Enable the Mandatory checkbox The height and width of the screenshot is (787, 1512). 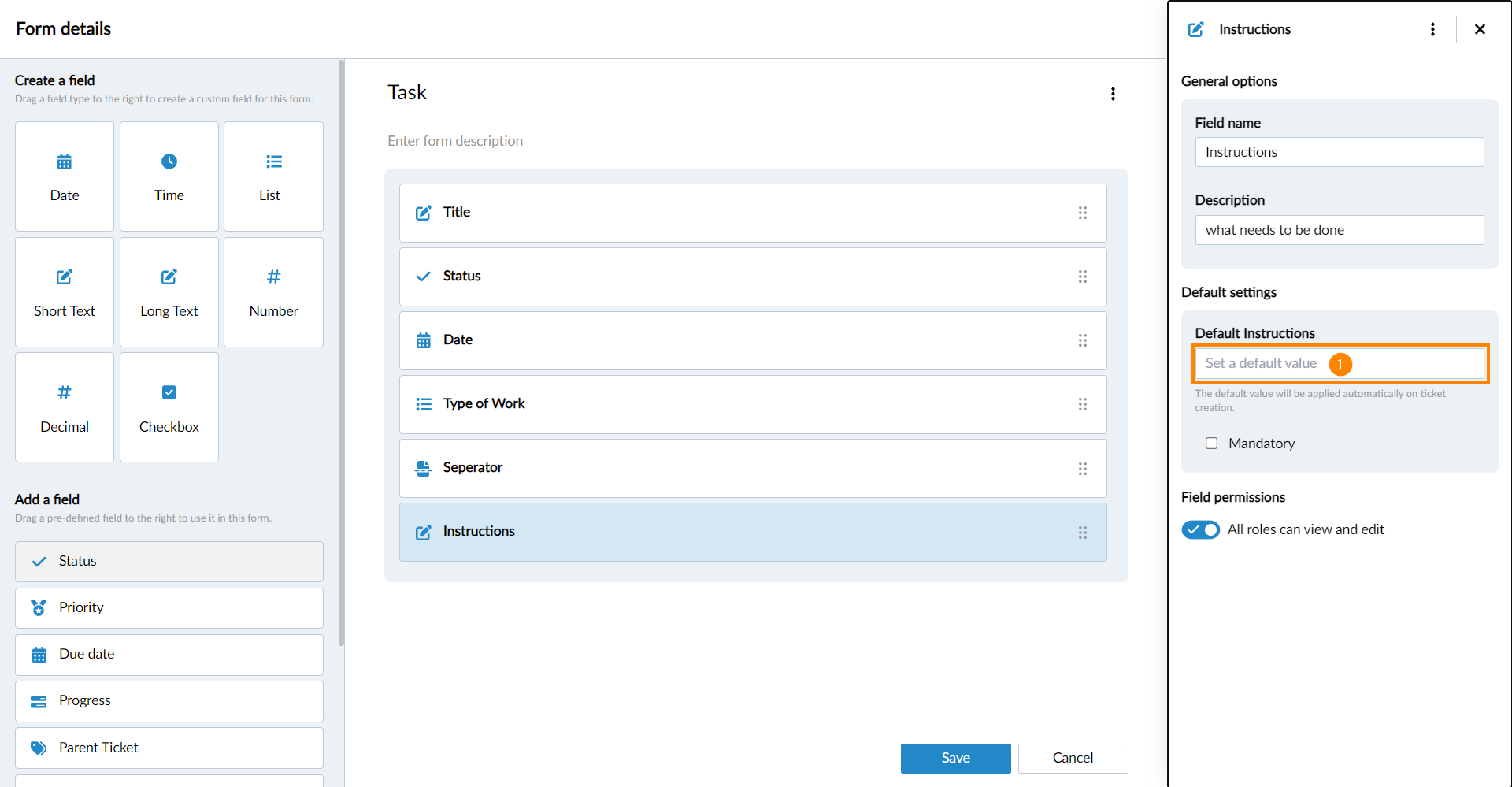[1211, 444]
